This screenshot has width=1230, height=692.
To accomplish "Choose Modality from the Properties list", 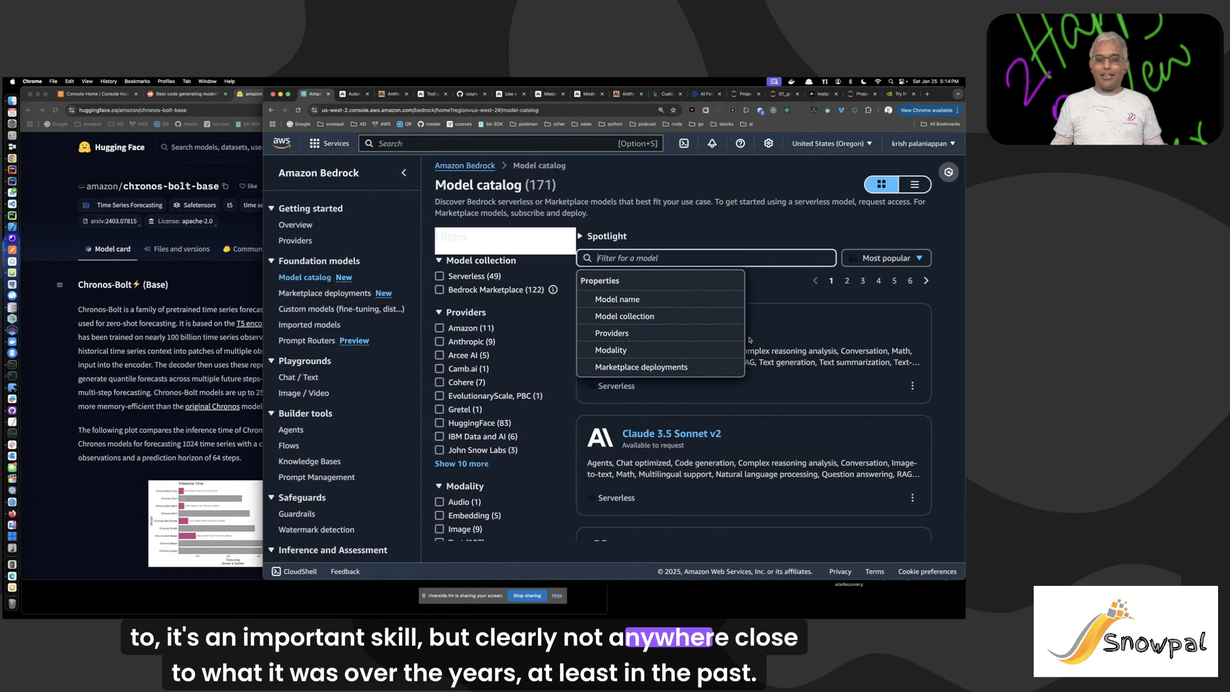I will pos(661,350).
